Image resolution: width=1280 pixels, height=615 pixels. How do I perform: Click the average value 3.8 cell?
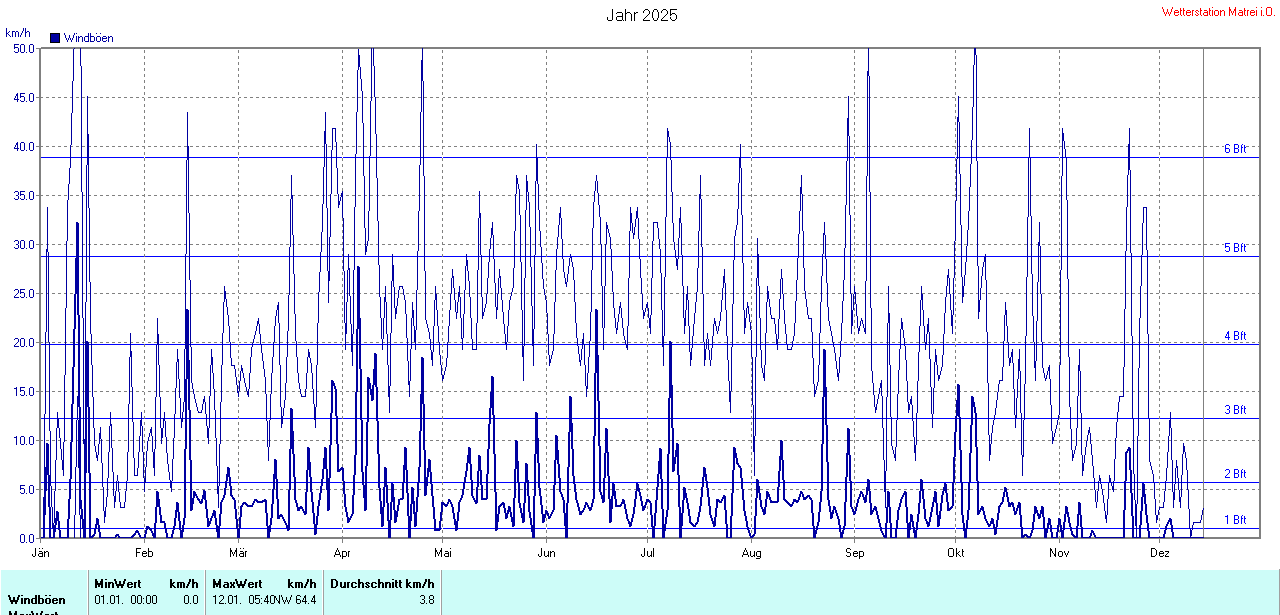point(425,599)
